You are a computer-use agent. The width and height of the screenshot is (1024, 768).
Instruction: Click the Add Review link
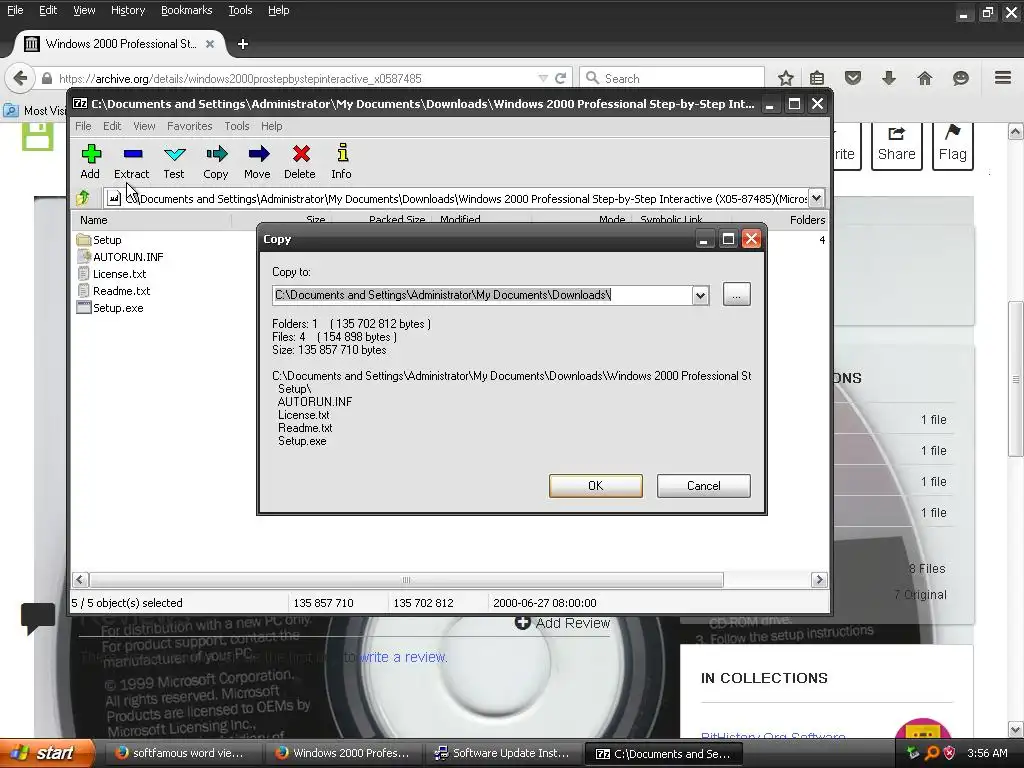coord(563,623)
